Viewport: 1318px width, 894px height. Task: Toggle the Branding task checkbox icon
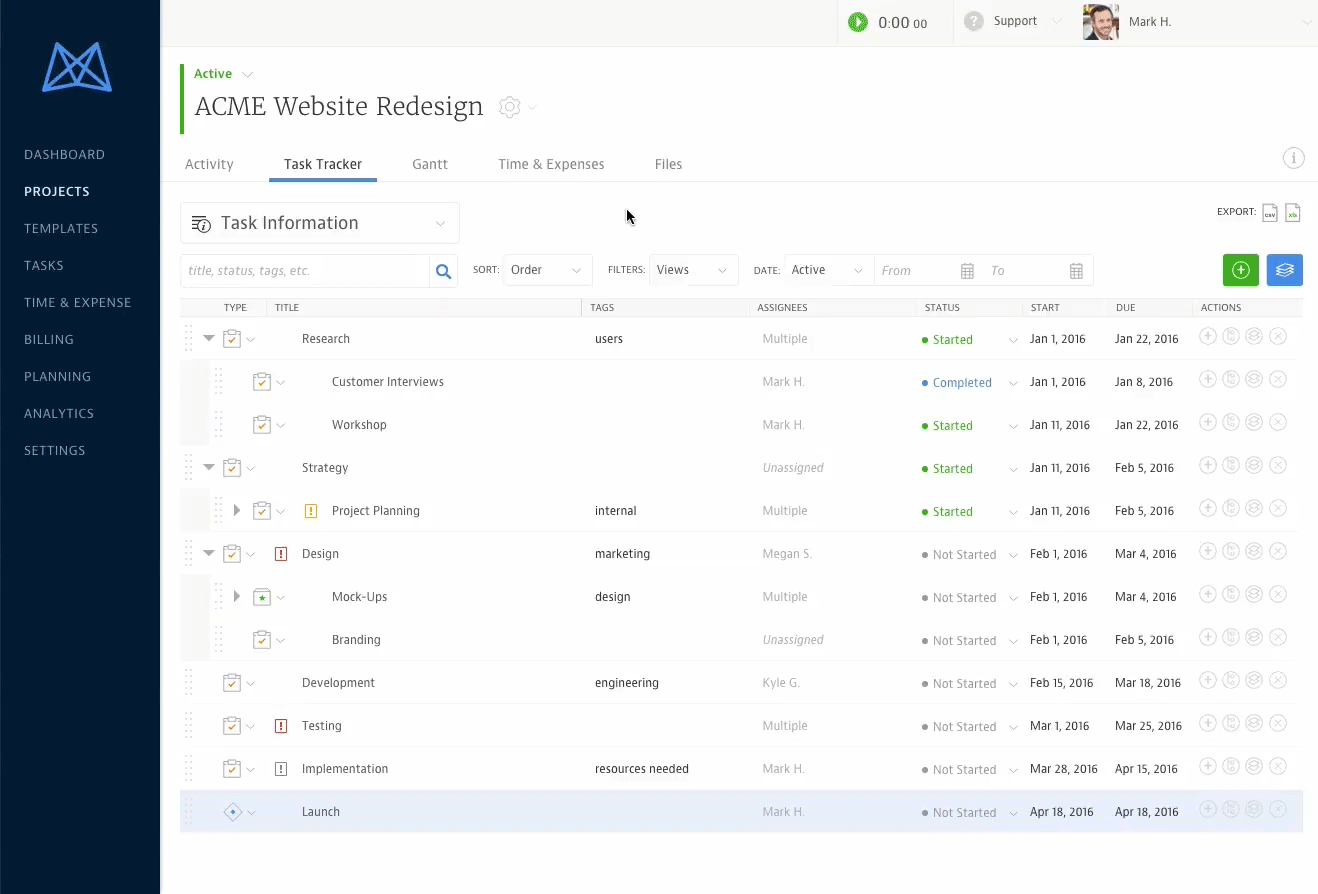tap(261, 640)
